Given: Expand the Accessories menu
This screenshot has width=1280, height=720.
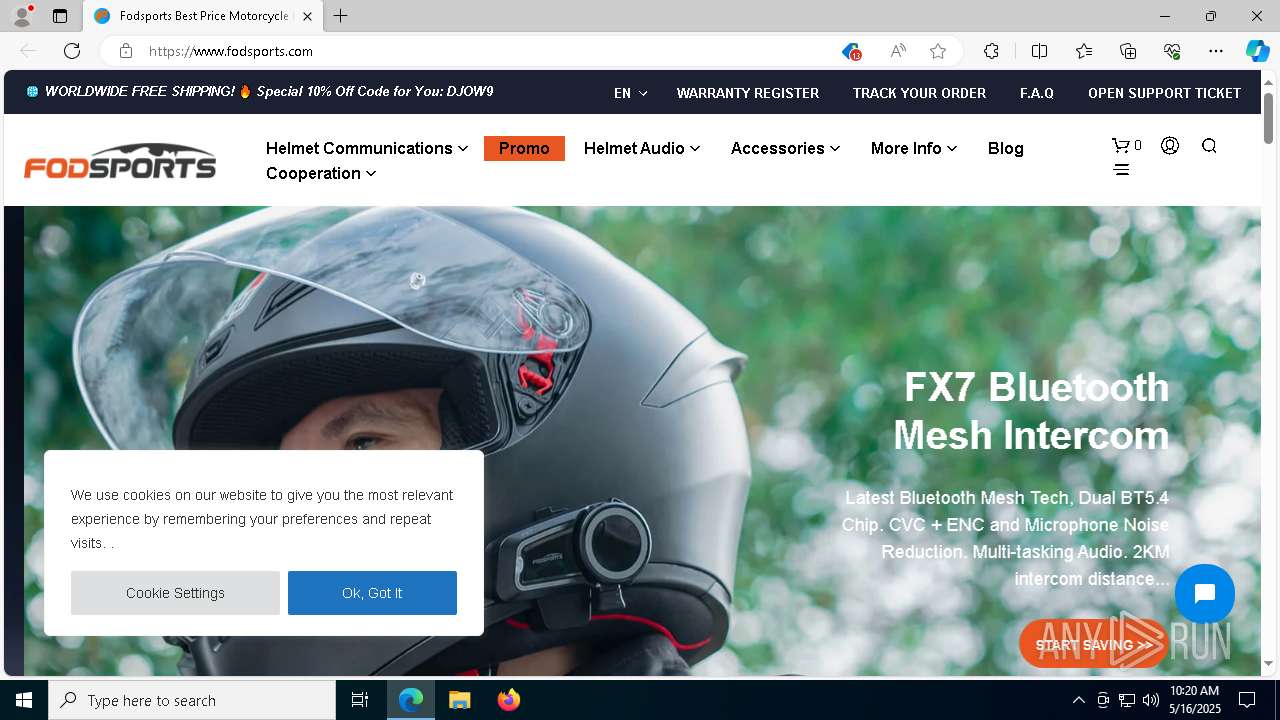Looking at the screenshot, I should pyautogui.click(x=785, y=148).
